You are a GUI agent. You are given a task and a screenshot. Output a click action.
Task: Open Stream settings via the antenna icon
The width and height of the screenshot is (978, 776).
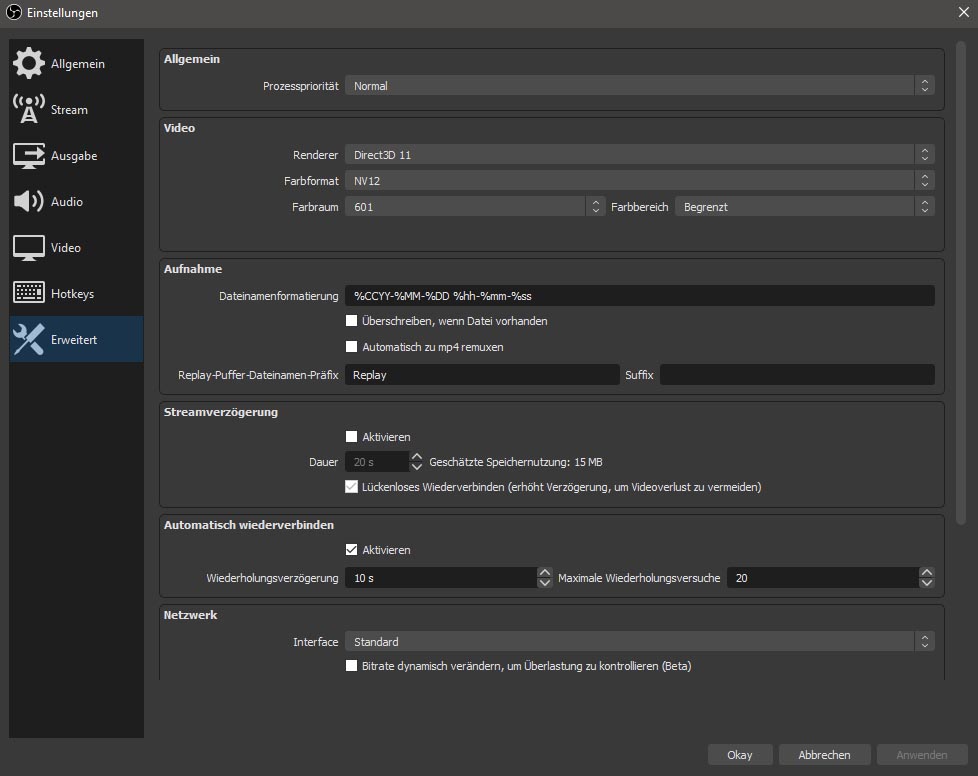point(29,109)
